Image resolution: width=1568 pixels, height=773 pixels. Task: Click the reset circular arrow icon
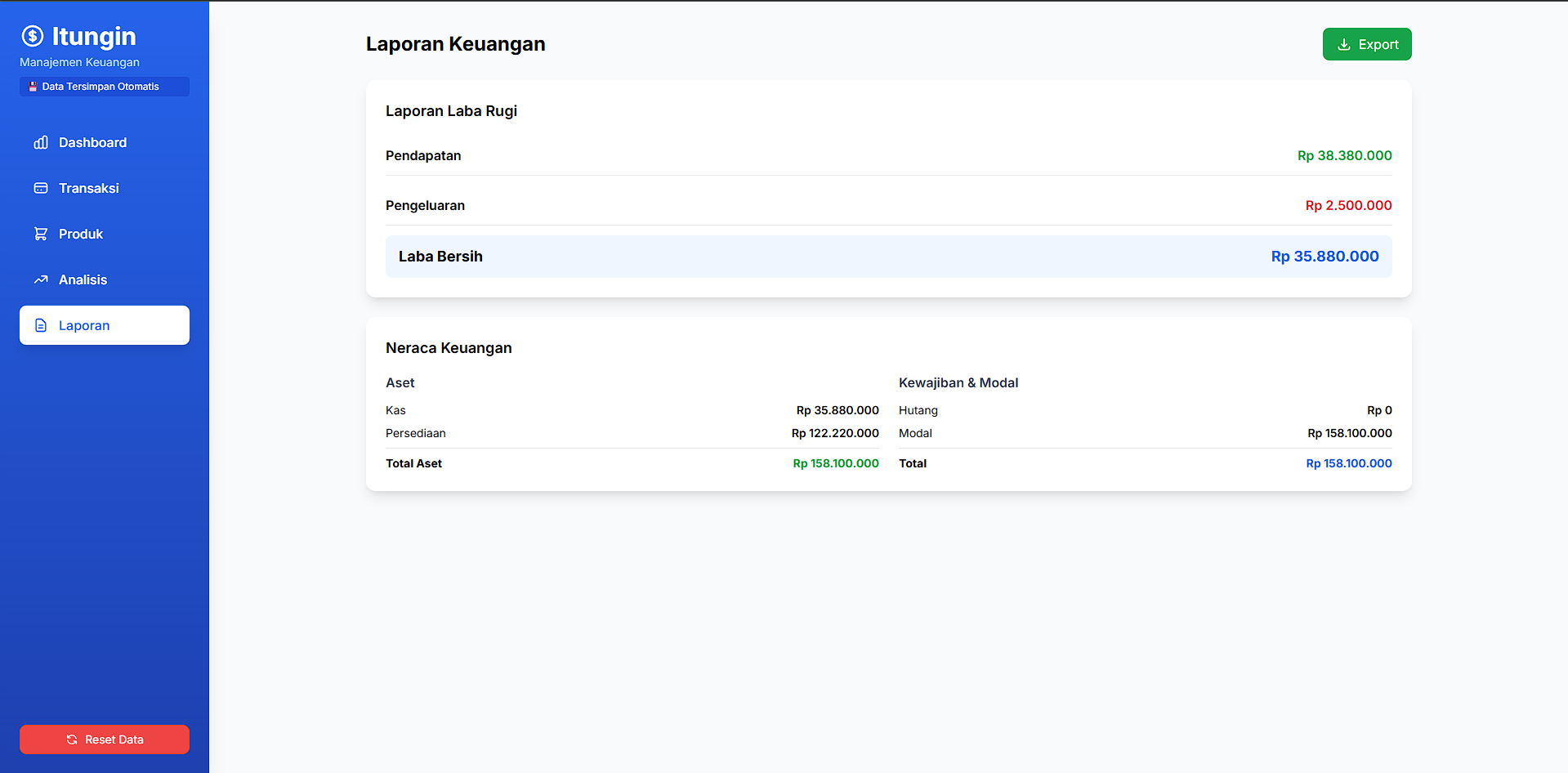point(72,739)
